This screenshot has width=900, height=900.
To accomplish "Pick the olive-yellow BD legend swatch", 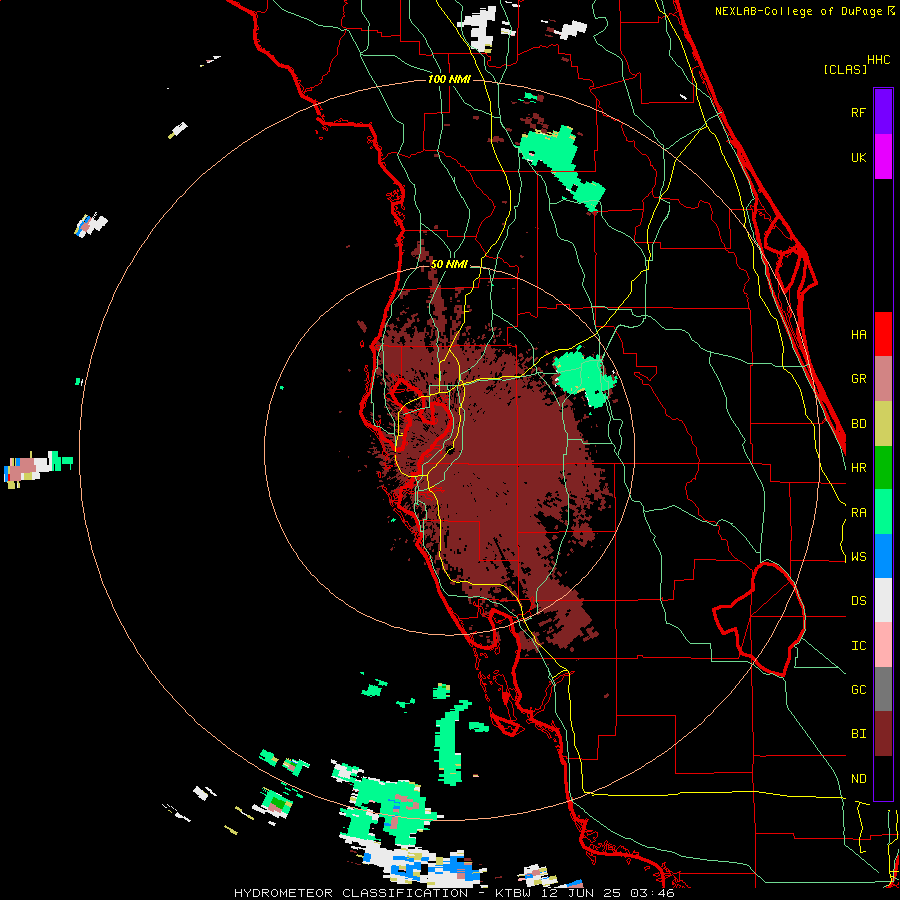I will click(883, 423).
